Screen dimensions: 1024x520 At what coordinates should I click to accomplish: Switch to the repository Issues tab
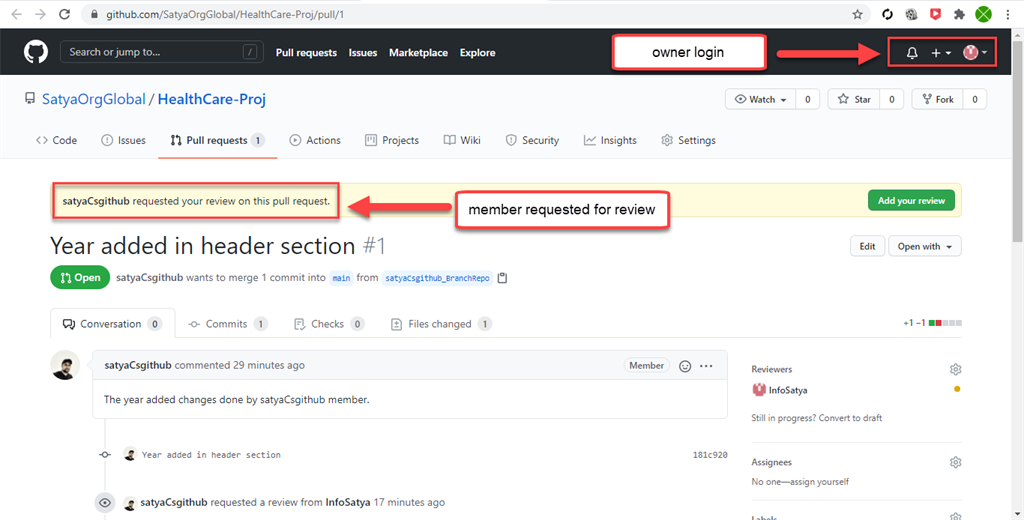123,140
